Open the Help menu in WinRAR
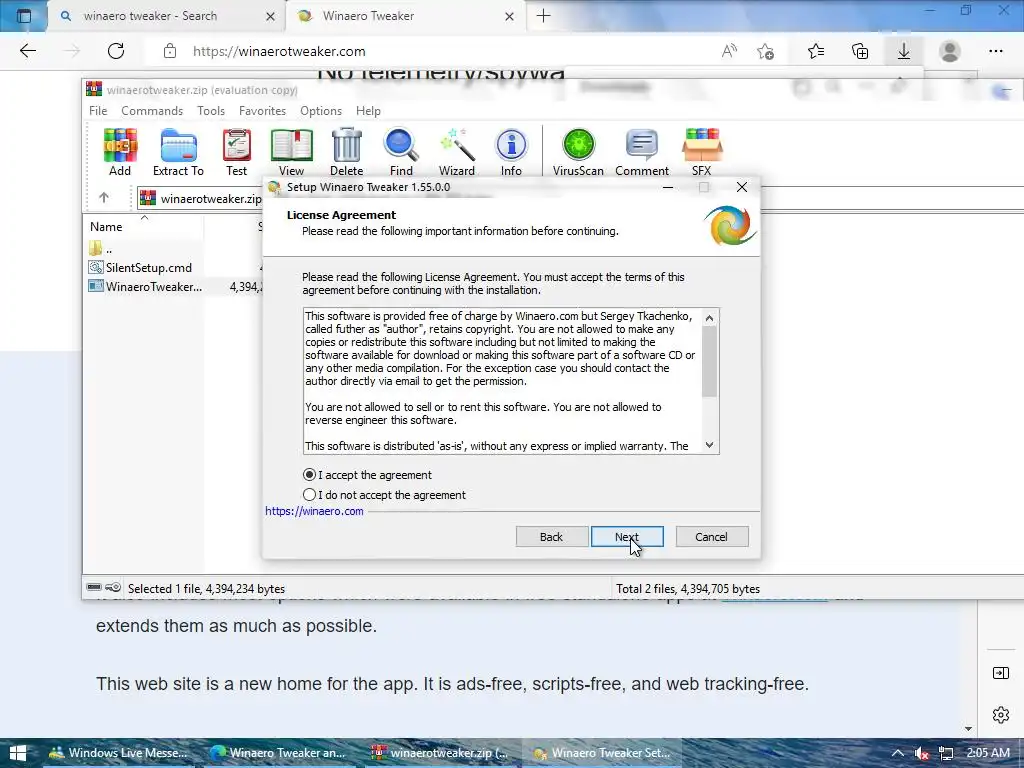Screen dimensions: 1024x768 (x=368, y=111)
